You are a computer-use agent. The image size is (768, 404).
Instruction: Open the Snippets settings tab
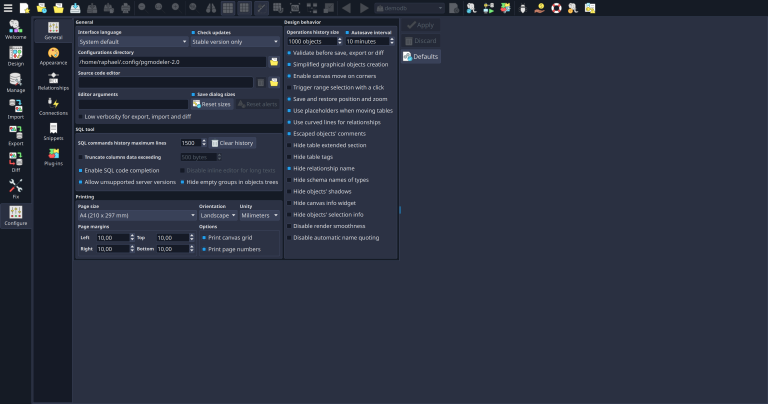point(53,132)
